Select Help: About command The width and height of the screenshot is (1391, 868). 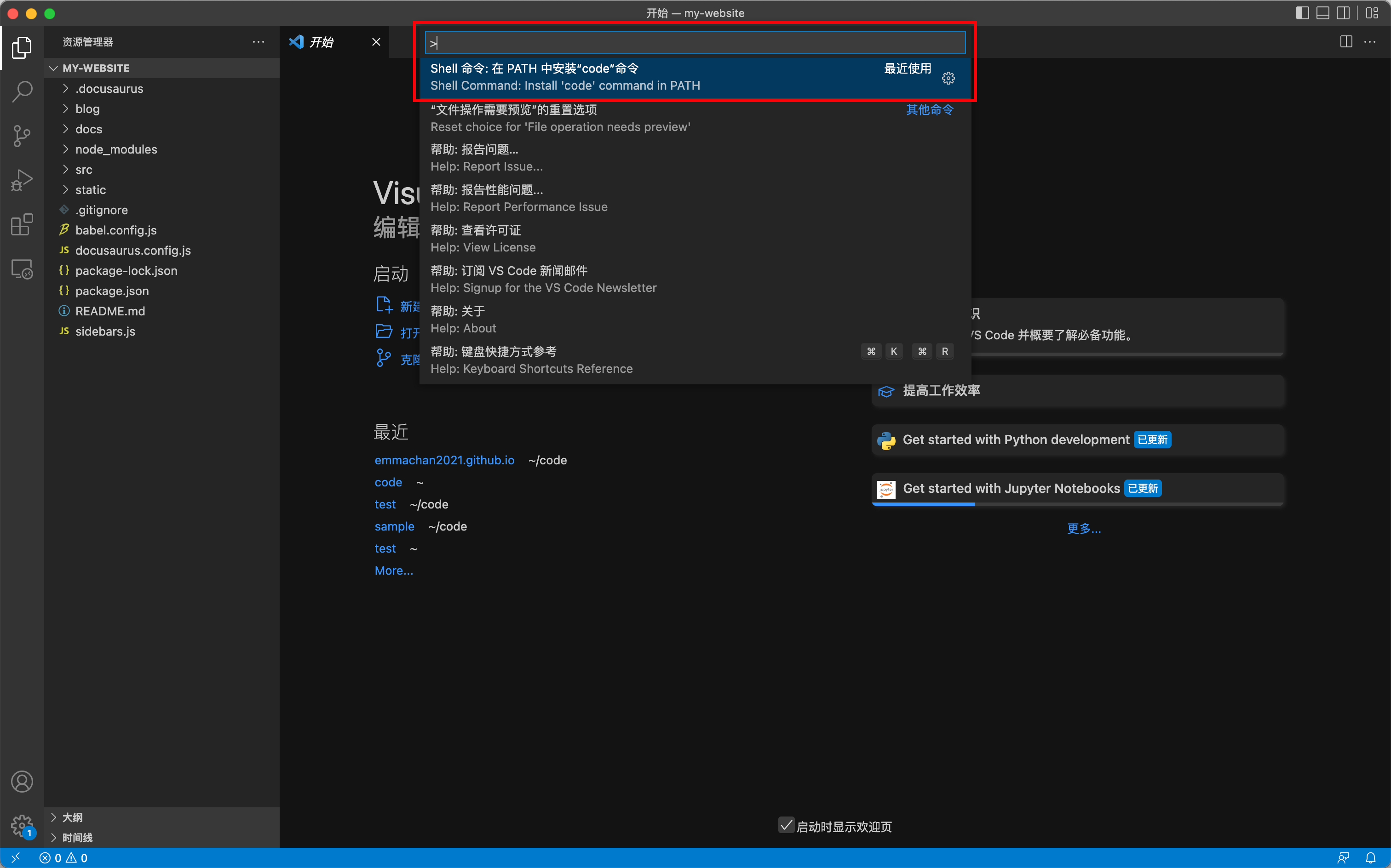695,320
